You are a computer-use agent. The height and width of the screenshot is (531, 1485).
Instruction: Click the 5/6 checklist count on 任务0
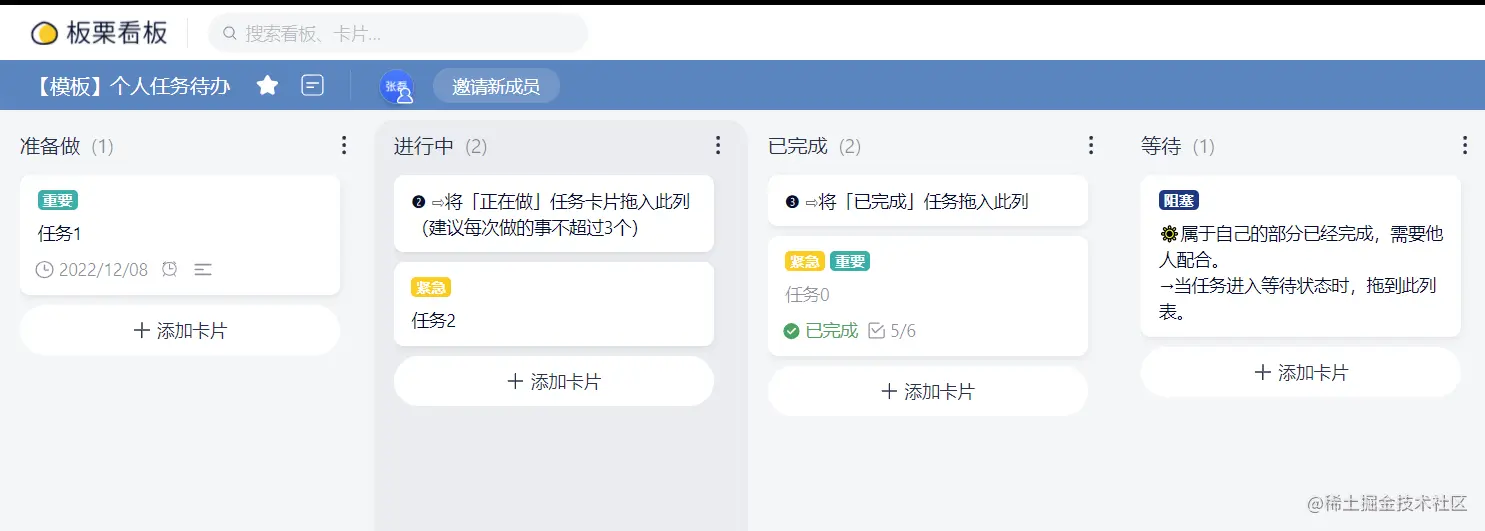(x=903, y=331)
